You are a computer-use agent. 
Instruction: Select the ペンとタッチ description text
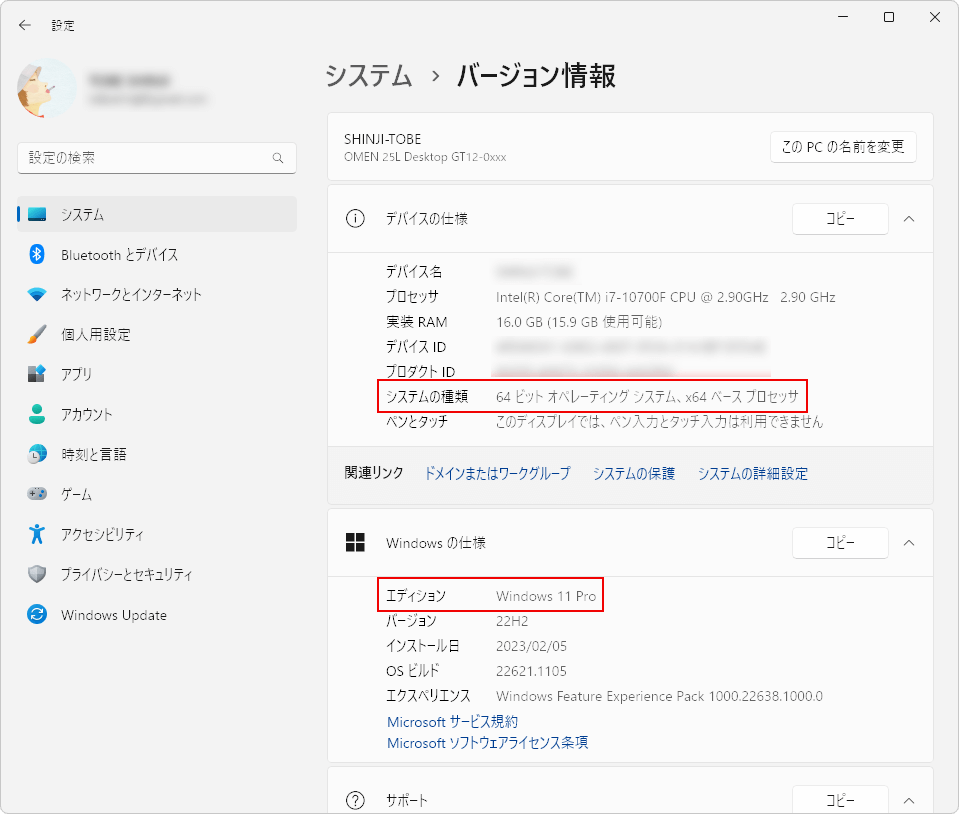pos(659,421)
